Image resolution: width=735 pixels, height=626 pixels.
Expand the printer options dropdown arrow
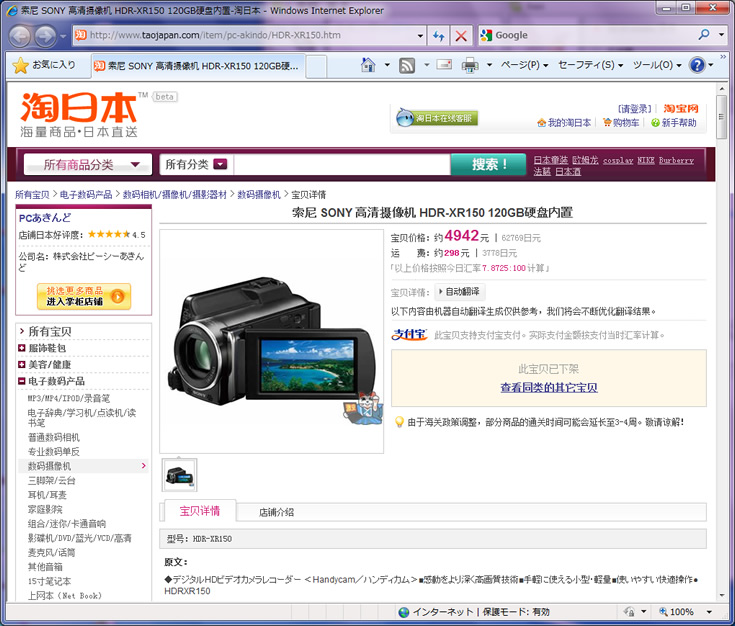489,65
